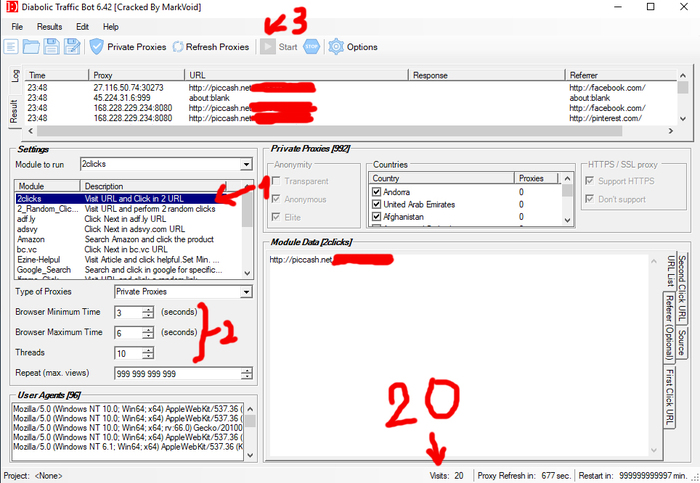Open Options with the gear icon
The image size is (700, 483).
pos(353,46)
